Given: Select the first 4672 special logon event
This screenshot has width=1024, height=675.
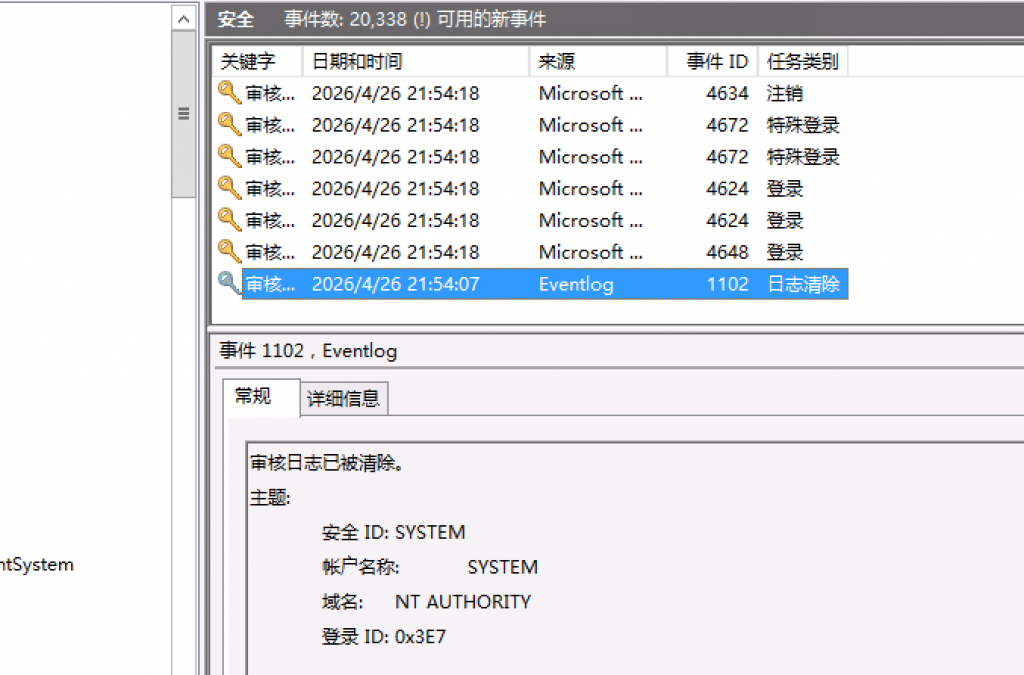Looking at the screenshot, I should tap(530, 125).
